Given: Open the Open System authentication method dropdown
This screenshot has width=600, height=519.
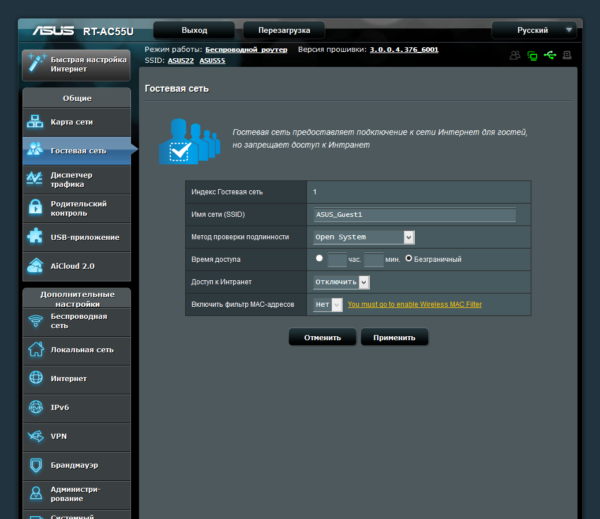Looking at the screenshot, I should point(364,237).
